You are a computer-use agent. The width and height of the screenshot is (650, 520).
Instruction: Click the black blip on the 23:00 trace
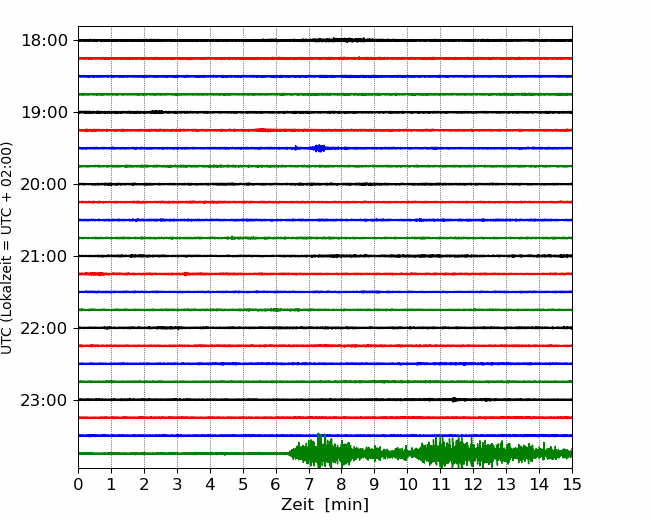pos(454,400)
